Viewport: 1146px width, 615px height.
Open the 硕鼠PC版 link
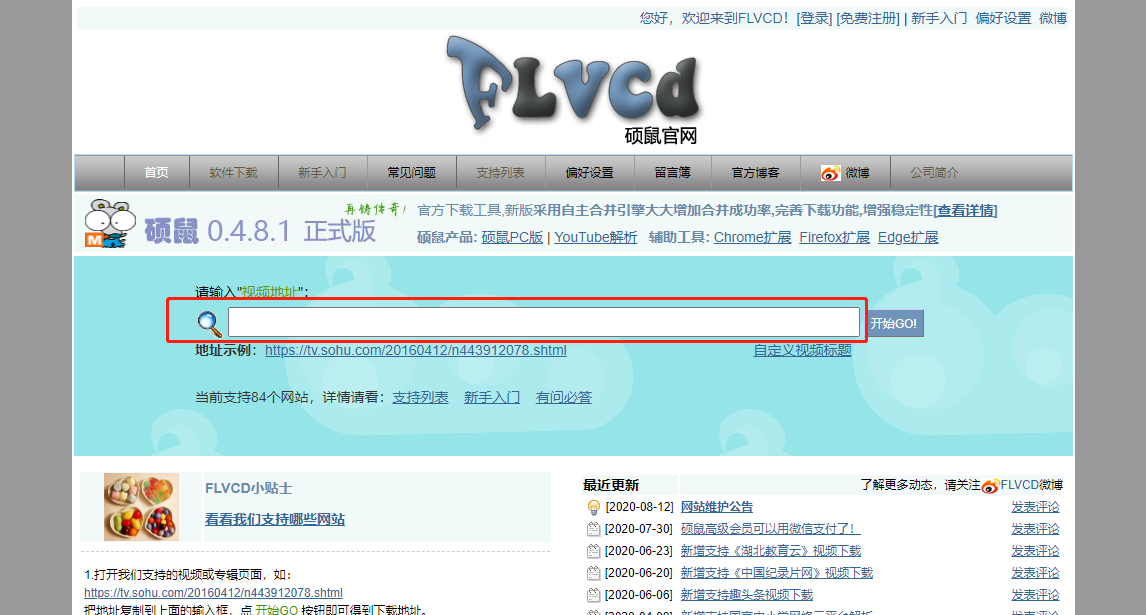[512, 238]
